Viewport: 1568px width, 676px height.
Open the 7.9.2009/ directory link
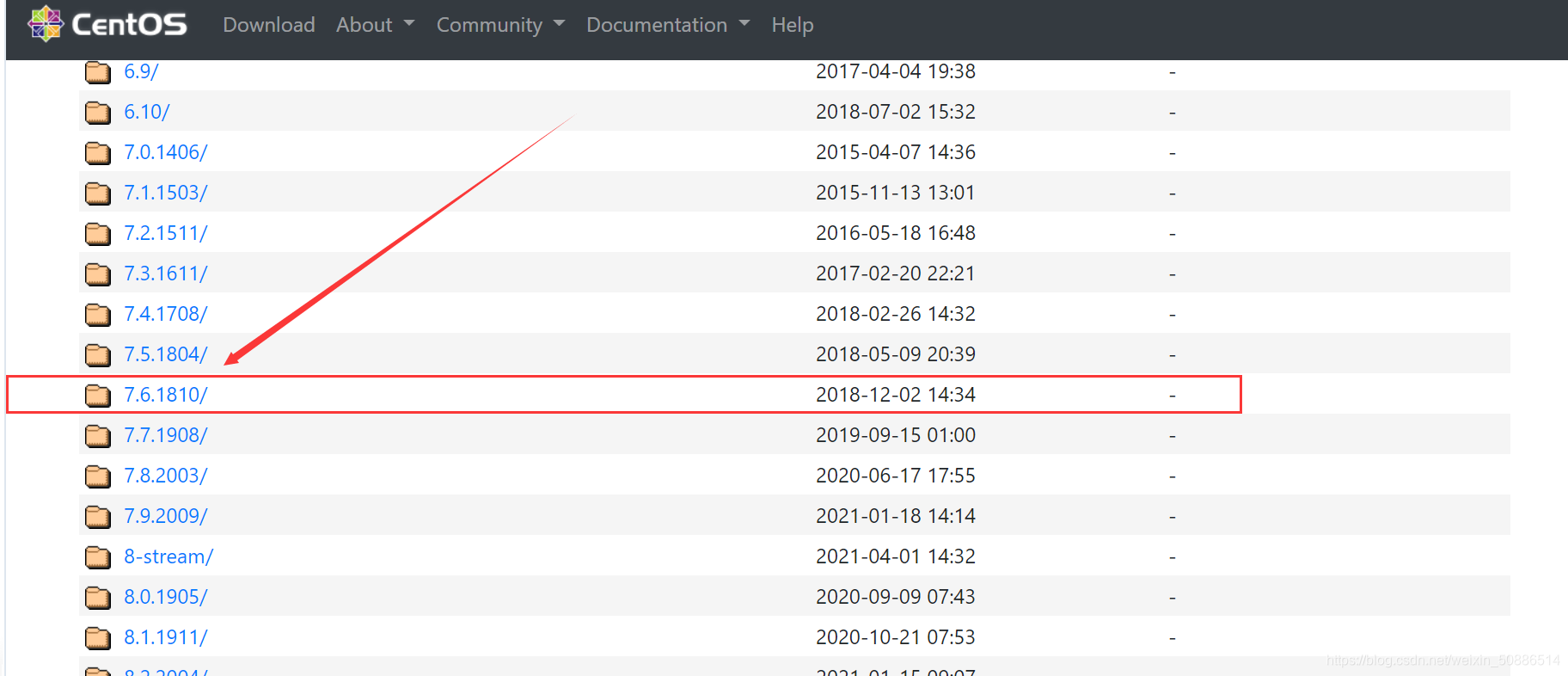click(x=166, y=516)
